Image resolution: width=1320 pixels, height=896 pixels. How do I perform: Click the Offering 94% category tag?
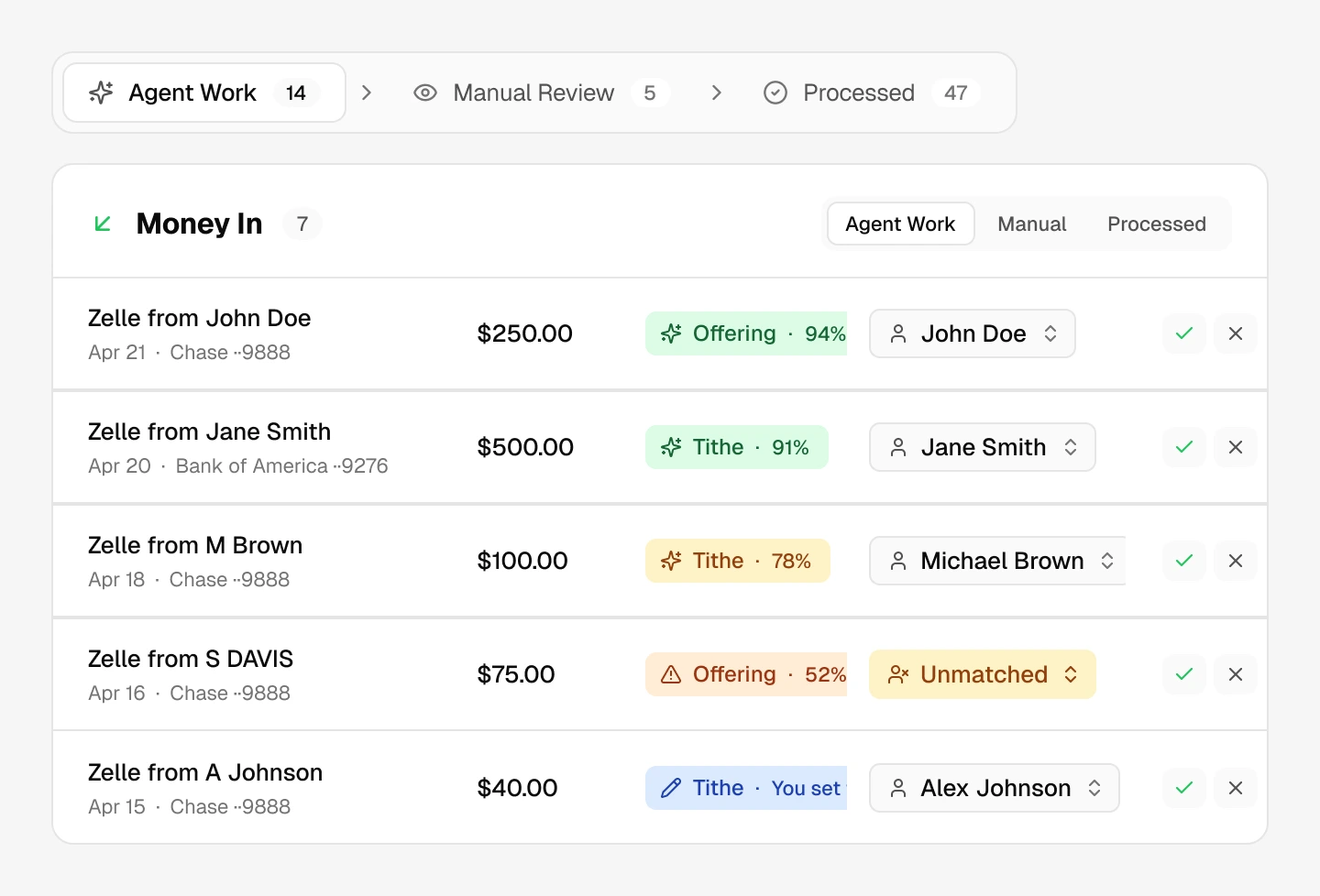point(746,333)
